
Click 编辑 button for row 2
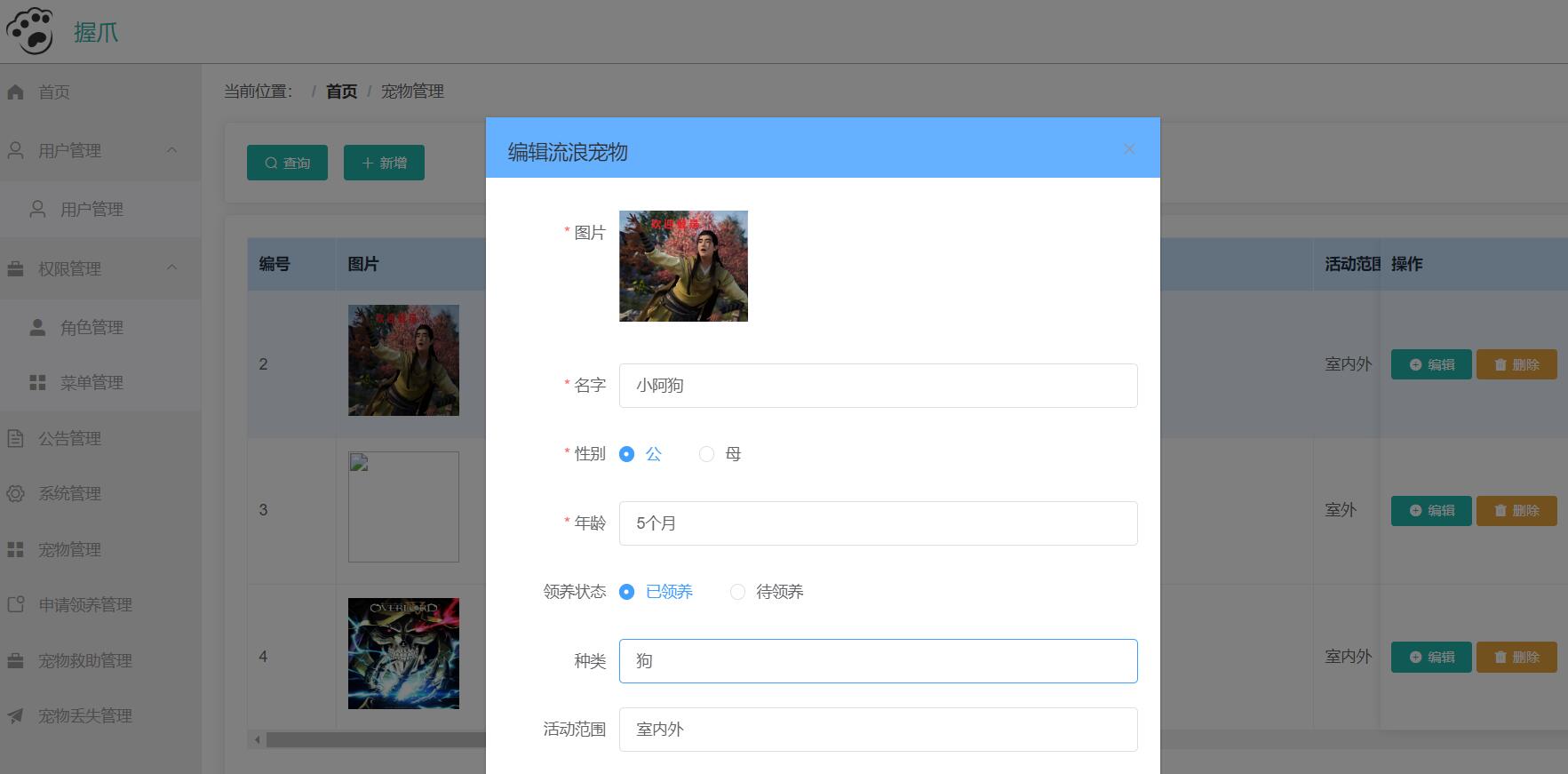pos(1431,364)
